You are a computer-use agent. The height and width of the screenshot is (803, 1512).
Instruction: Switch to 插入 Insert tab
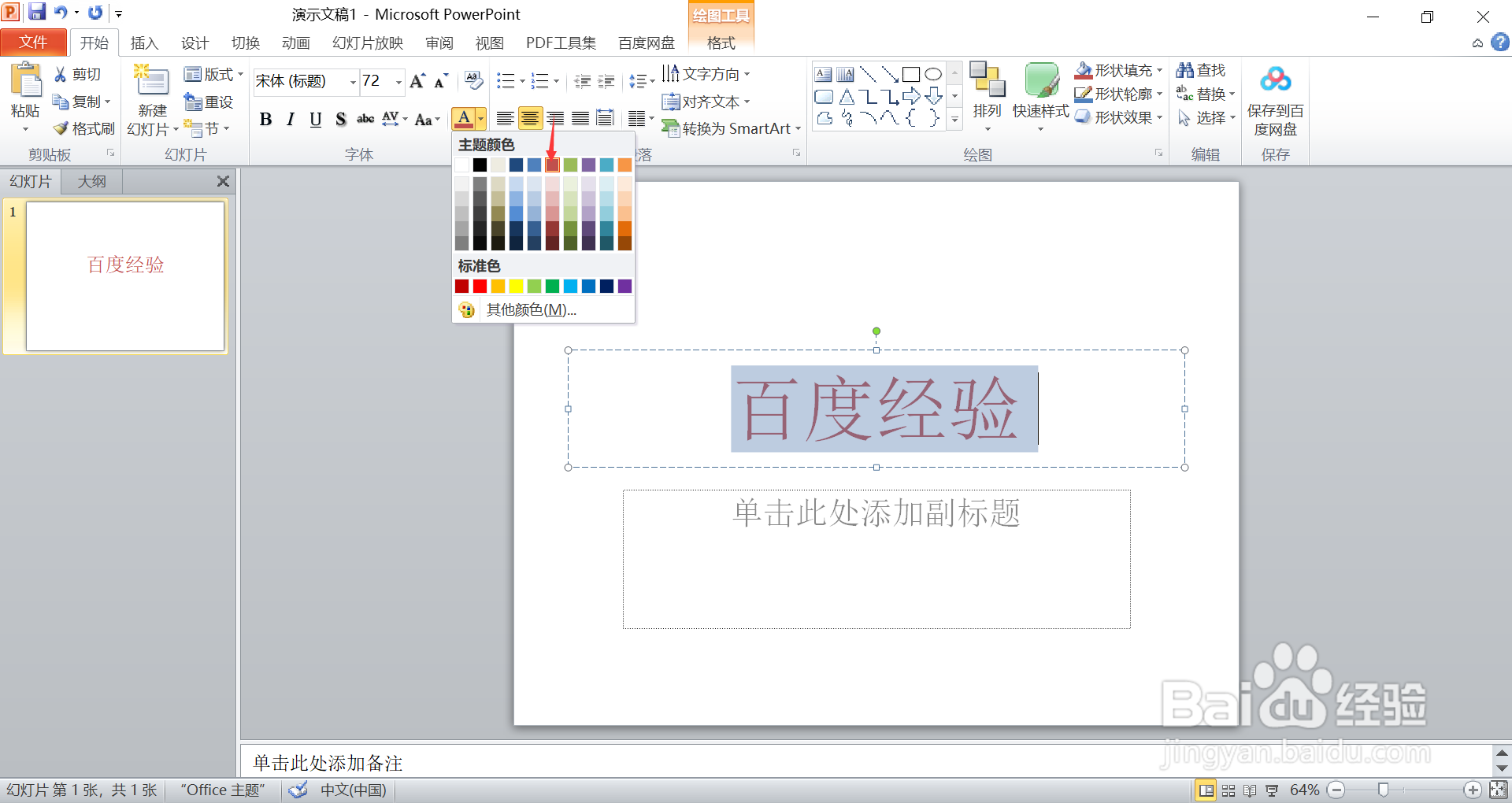point(145,43)
